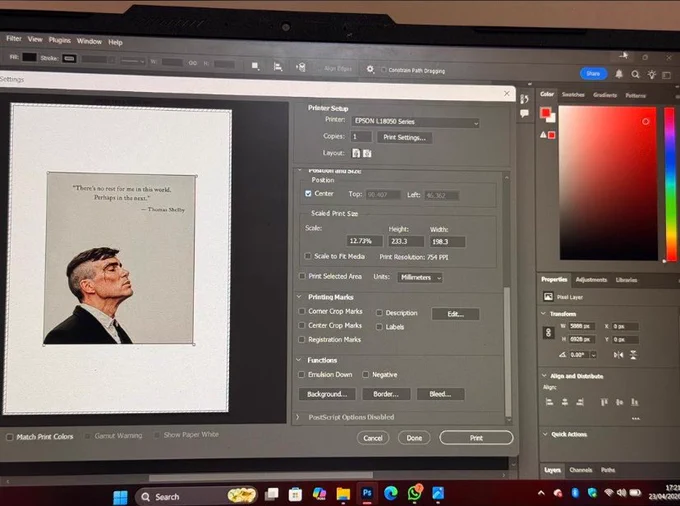Click the portrait layout icon
Screen dimensions: 680x506
(356, 153)
